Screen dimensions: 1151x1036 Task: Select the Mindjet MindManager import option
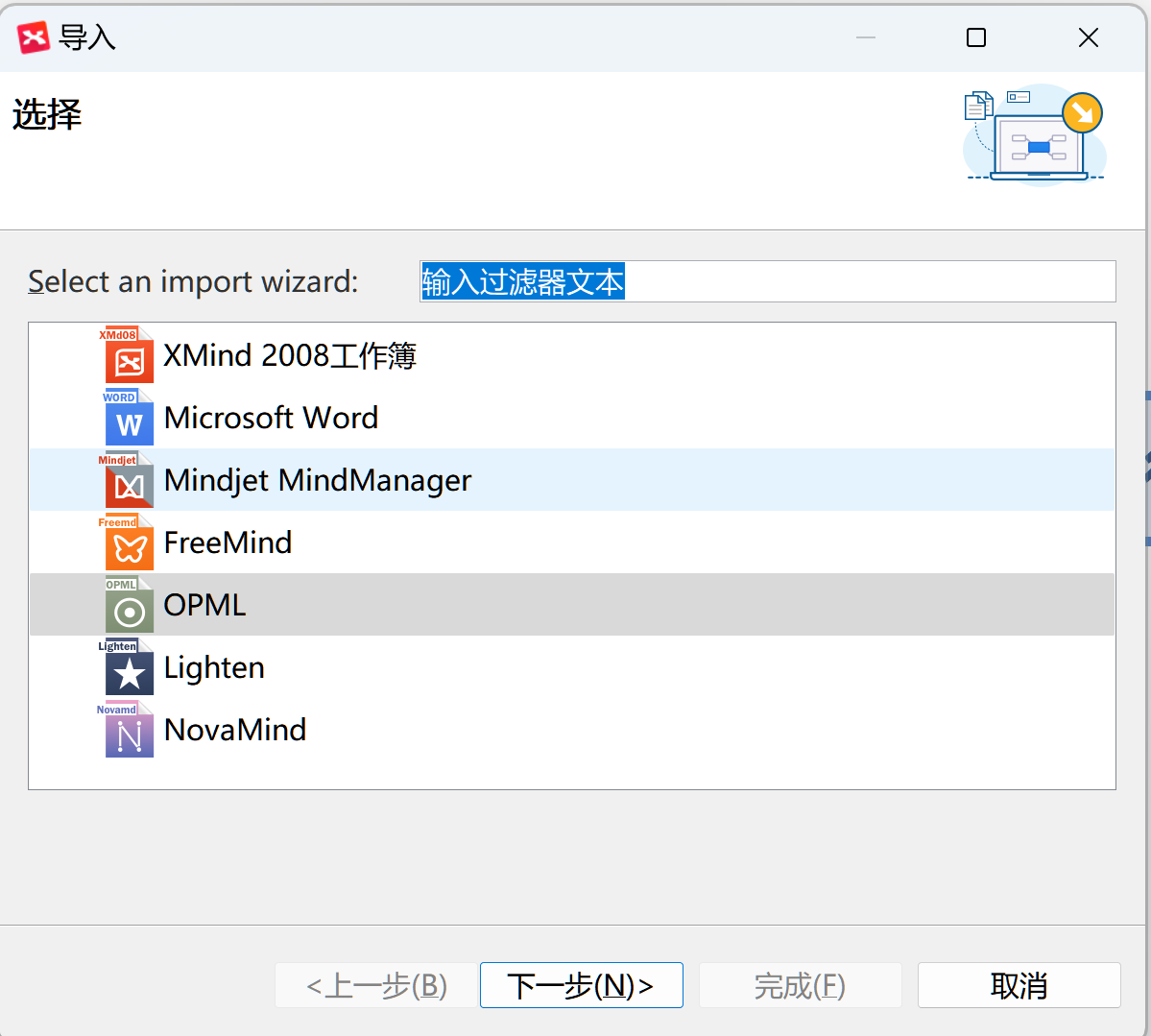point(572,480)
